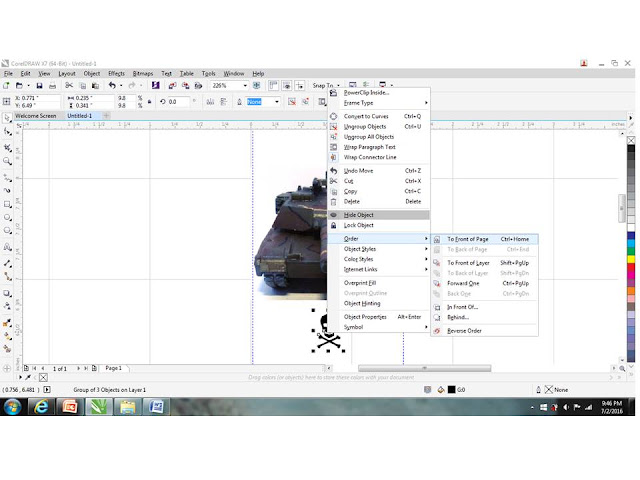
Task: Choose PowerClip Inside command
Action: tap(379, 93)
